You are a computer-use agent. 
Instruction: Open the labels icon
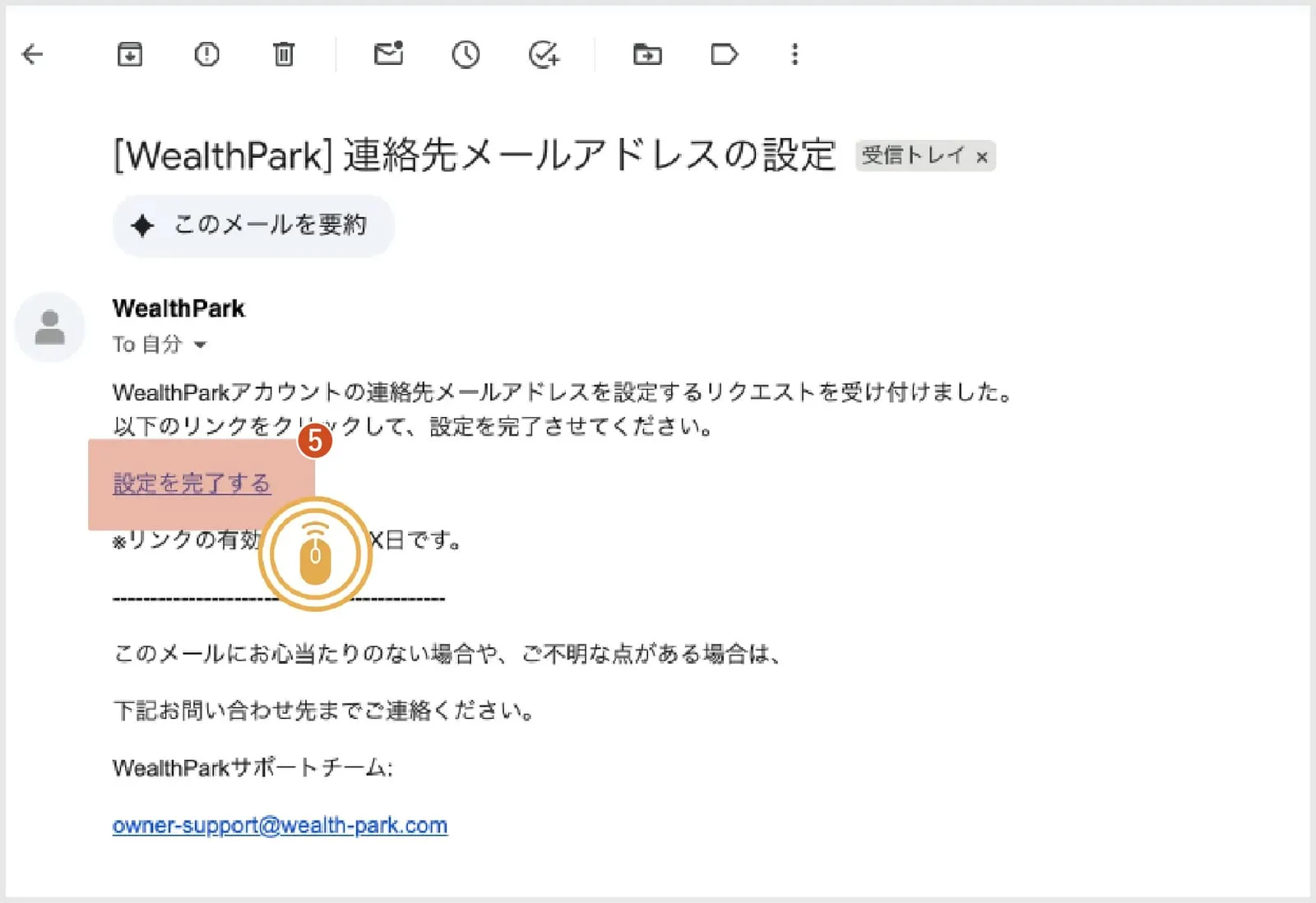[x=724, y=55]
